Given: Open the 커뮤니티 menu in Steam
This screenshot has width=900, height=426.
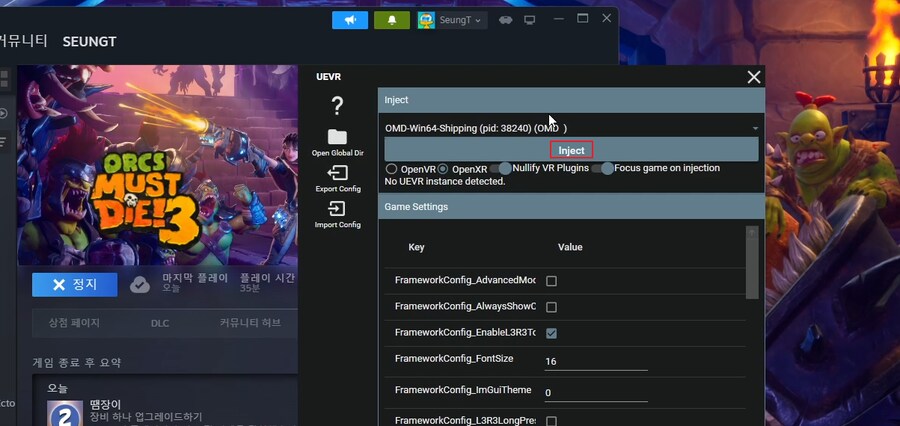Looking at the screenshot, I should 23,41.
